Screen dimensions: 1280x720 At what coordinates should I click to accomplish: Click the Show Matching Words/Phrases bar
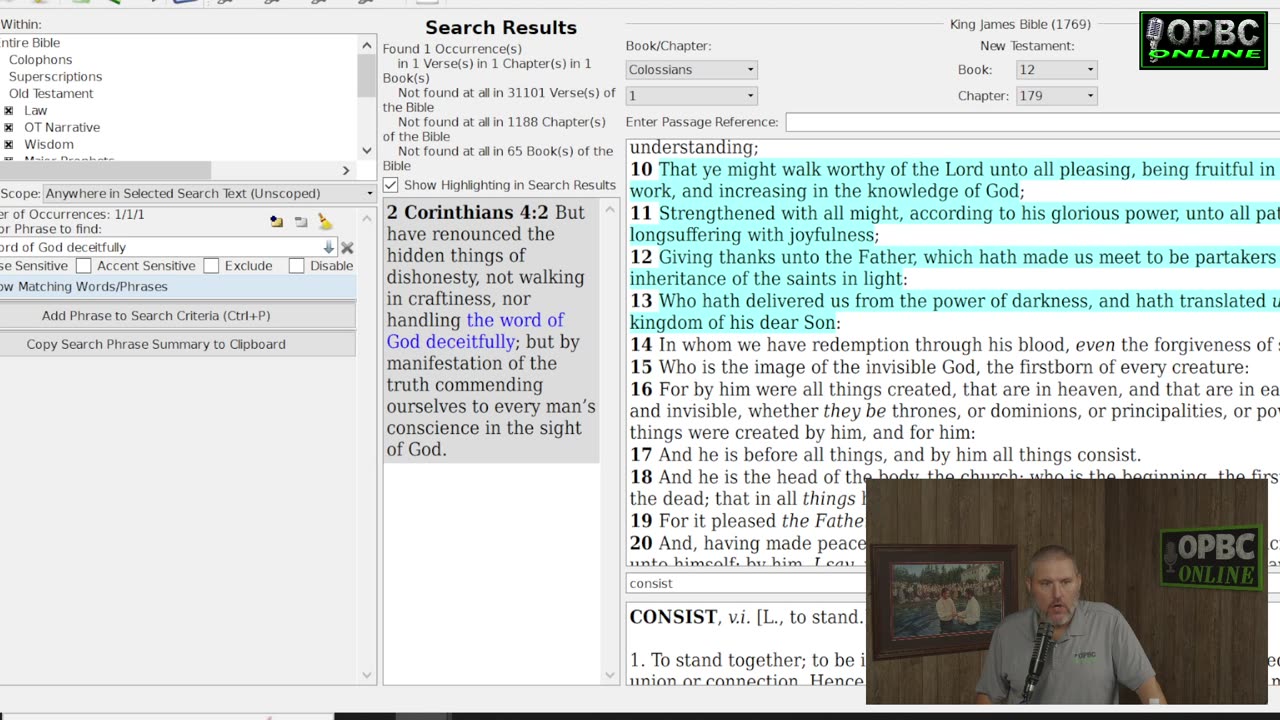(x=177, y=287)
